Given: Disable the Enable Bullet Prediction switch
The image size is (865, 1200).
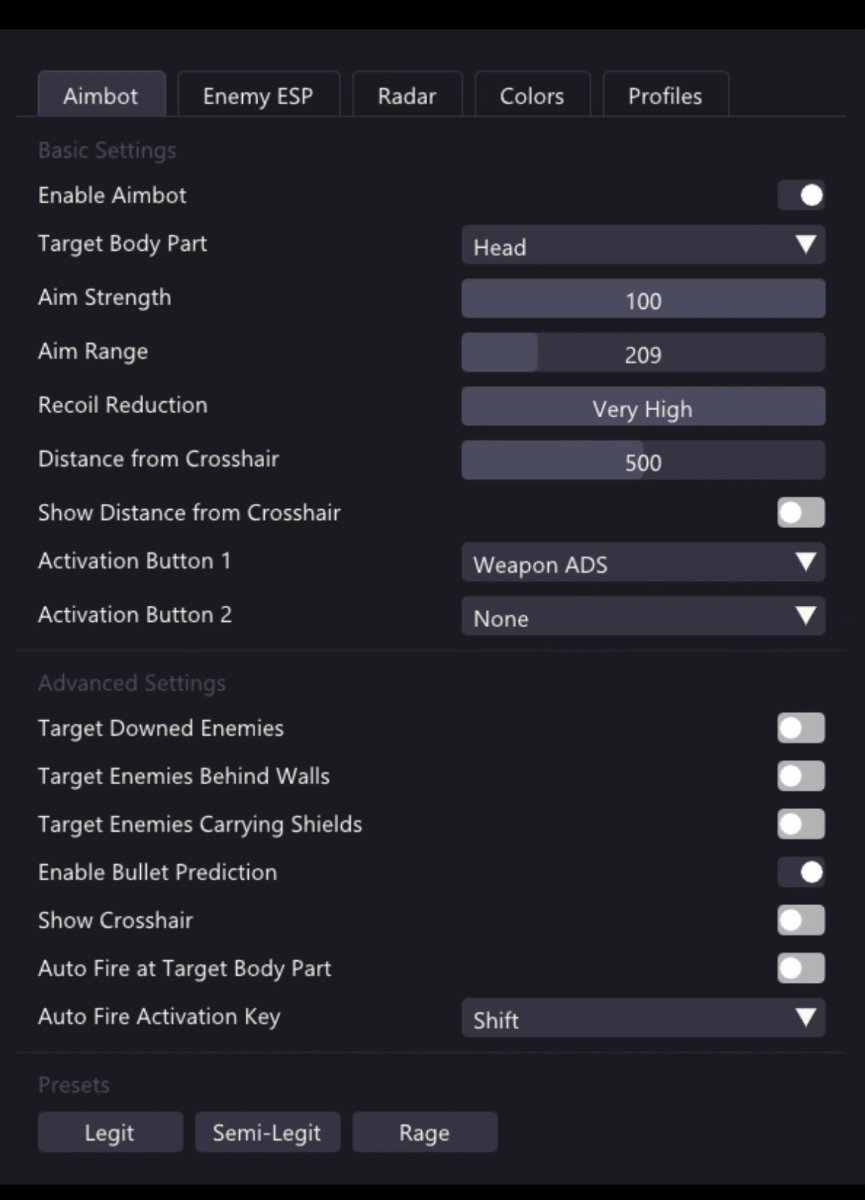Looking at the screenshot, I should pos(801,873).
